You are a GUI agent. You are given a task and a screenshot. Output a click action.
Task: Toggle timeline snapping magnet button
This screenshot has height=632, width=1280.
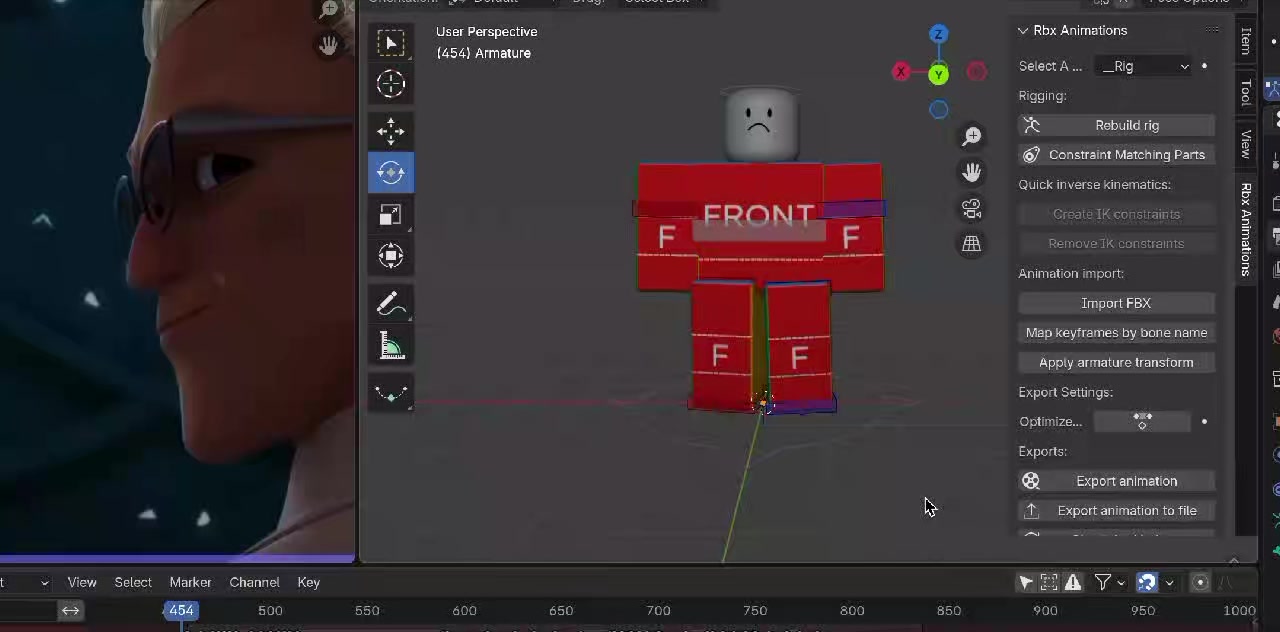(1146, 582)
